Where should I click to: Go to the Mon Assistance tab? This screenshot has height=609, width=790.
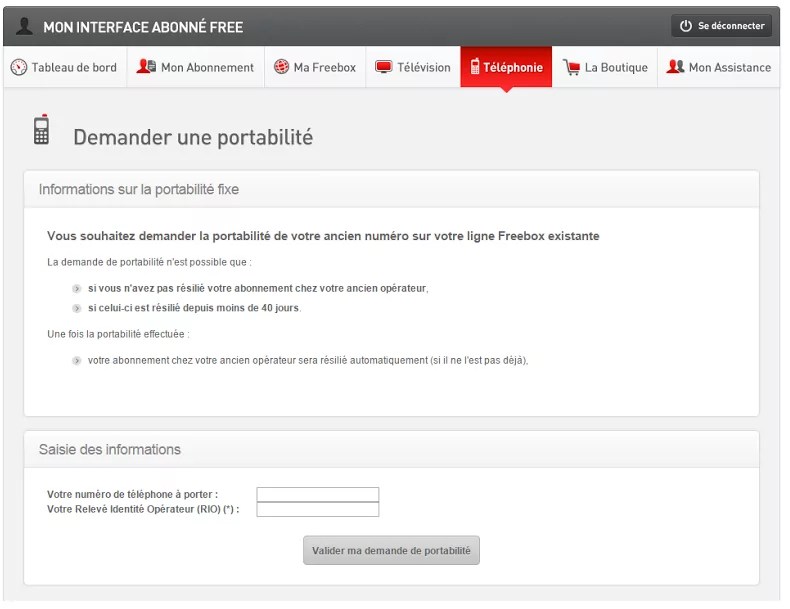point(719,67)
